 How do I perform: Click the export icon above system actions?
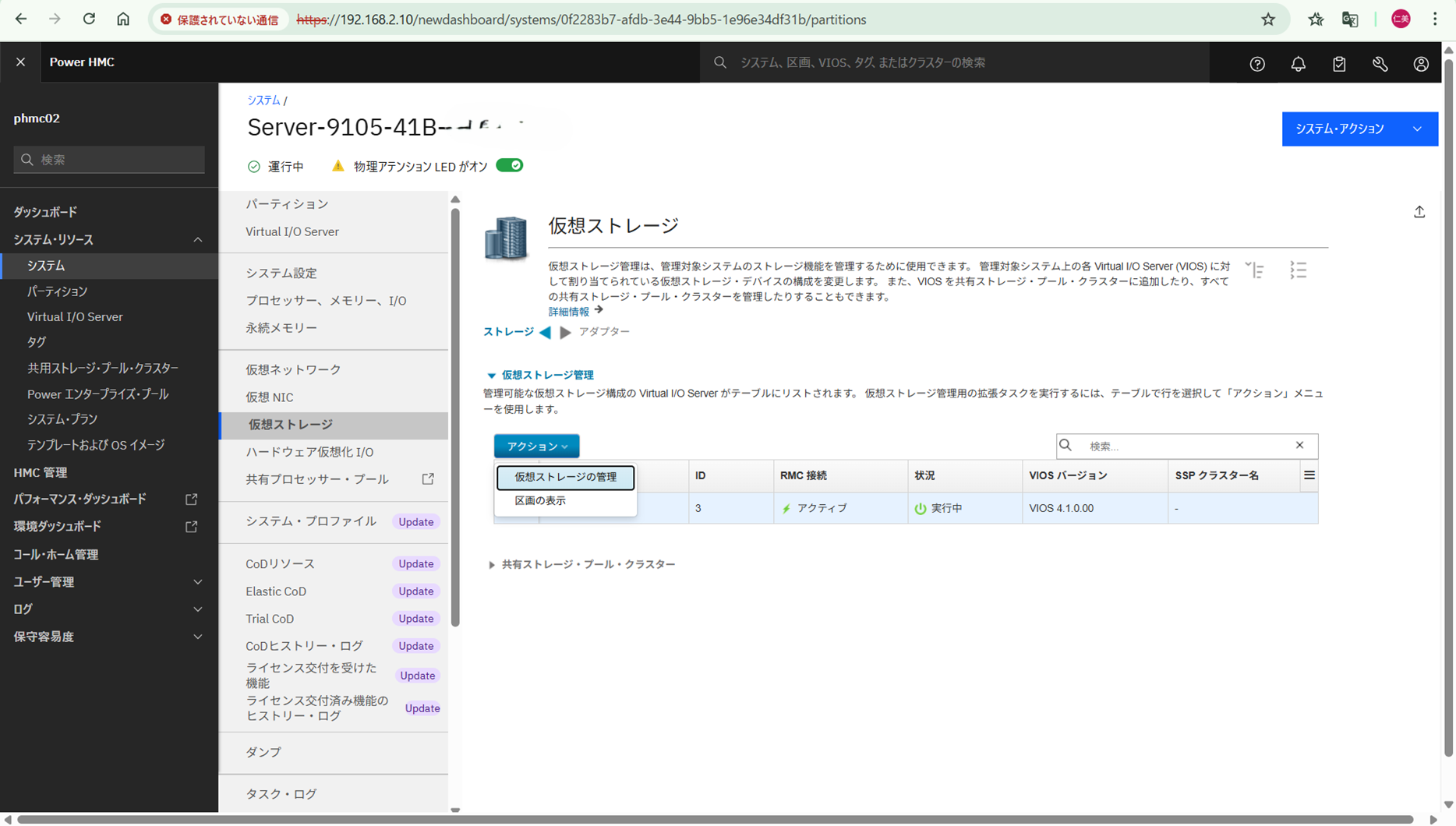(1419, 211)
